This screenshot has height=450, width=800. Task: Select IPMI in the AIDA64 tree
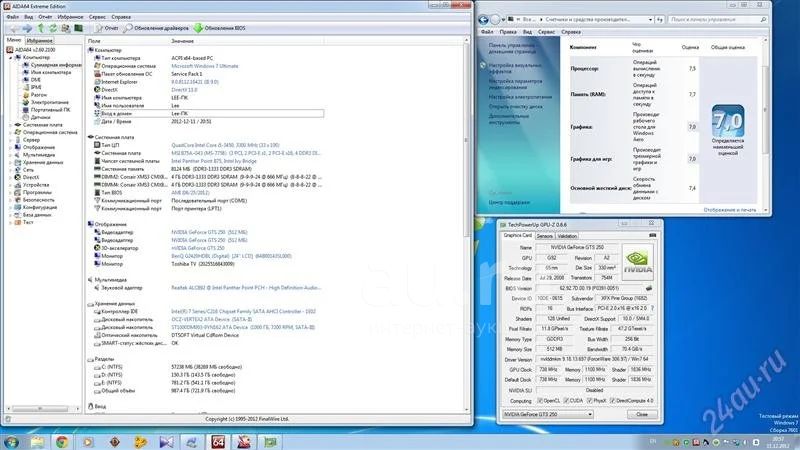click(32, 87)
